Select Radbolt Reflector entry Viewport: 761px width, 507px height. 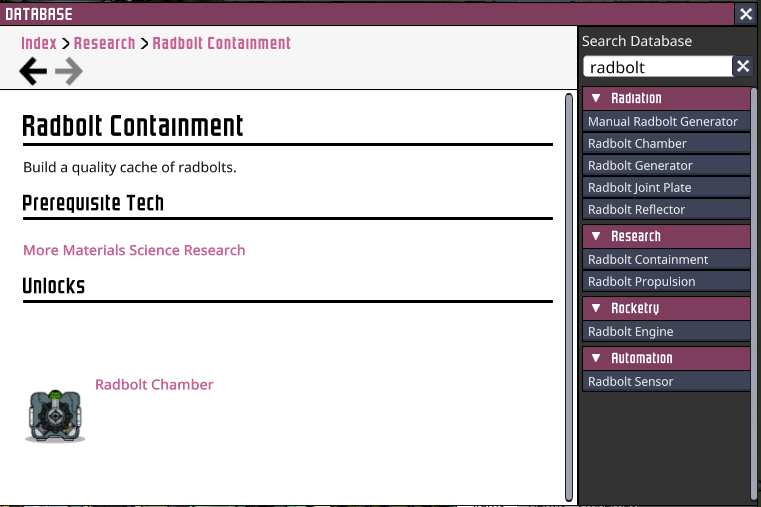click(666, 210)
